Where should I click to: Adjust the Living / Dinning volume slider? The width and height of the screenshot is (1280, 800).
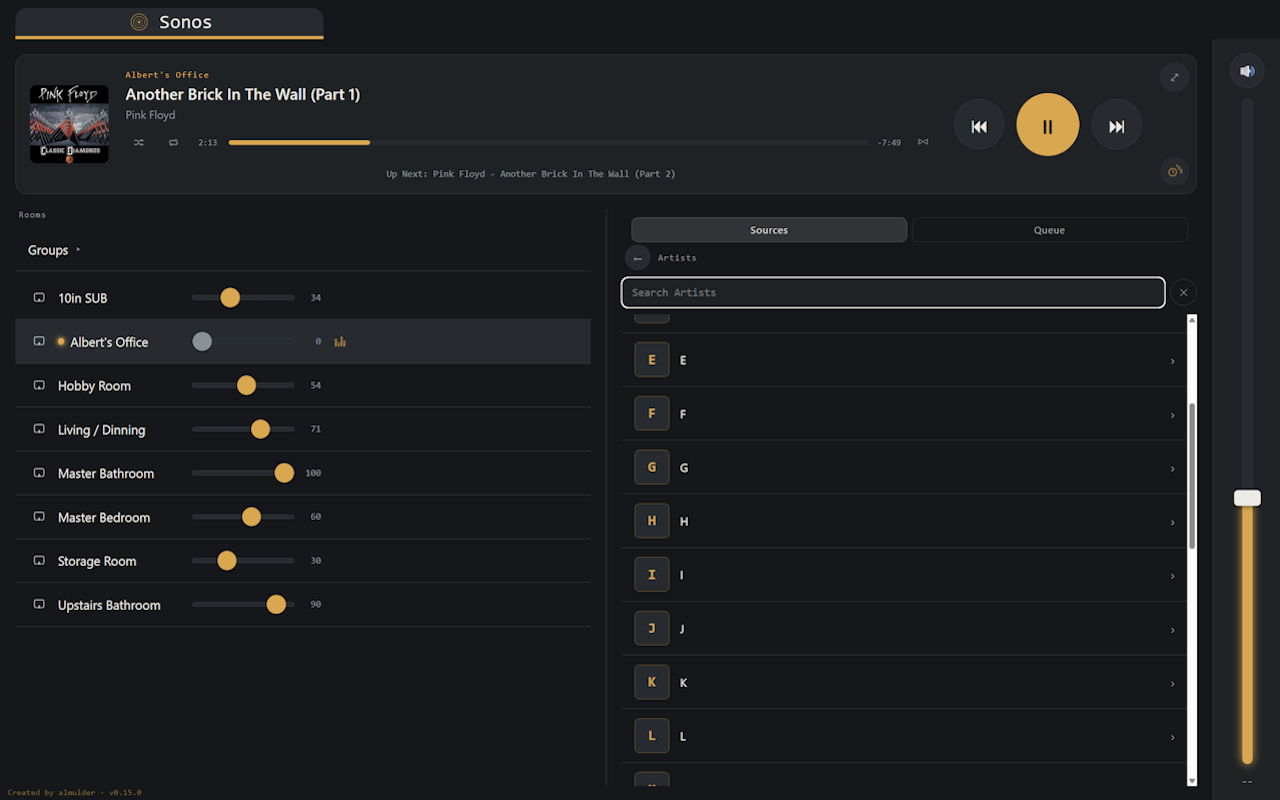coord(243,429)
